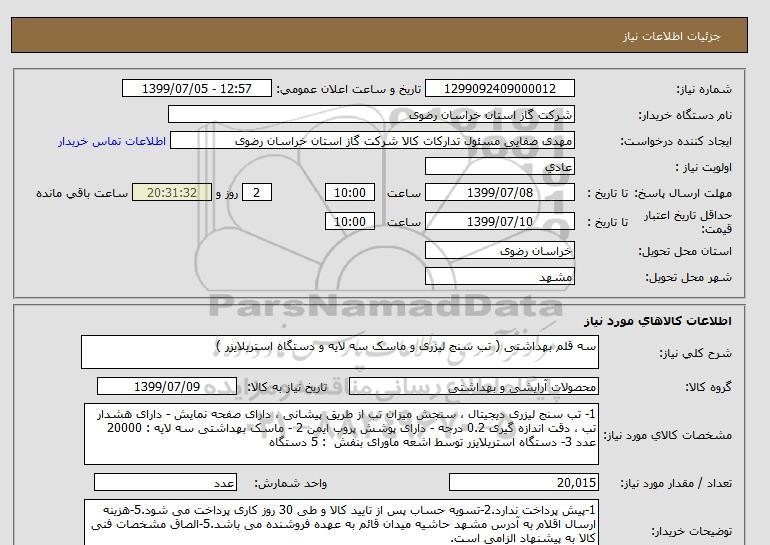Select the delivery province field خراسان رضوی
Screen dimensions: 770x545
[499, 250]
